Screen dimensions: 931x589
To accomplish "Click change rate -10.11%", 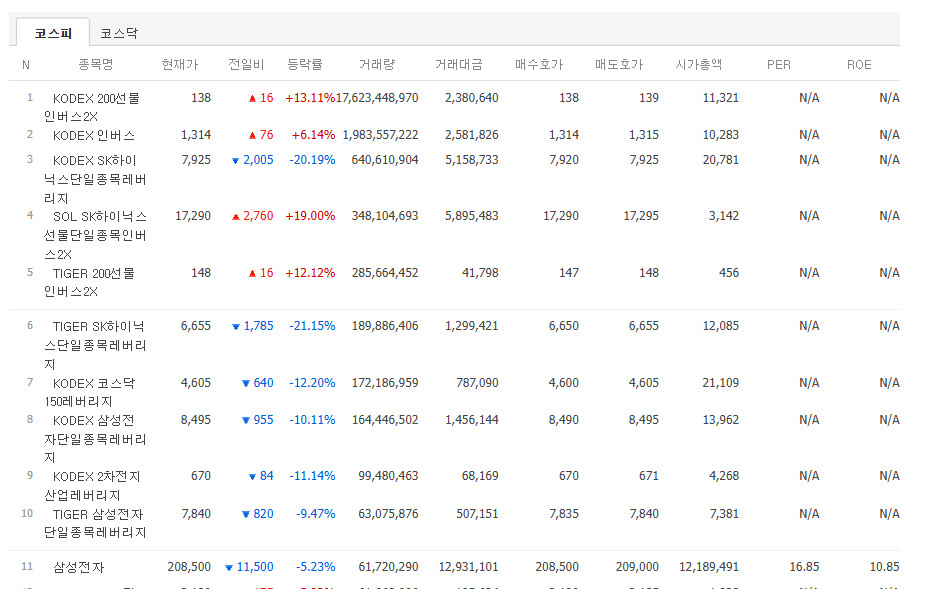I will (312, 420).
